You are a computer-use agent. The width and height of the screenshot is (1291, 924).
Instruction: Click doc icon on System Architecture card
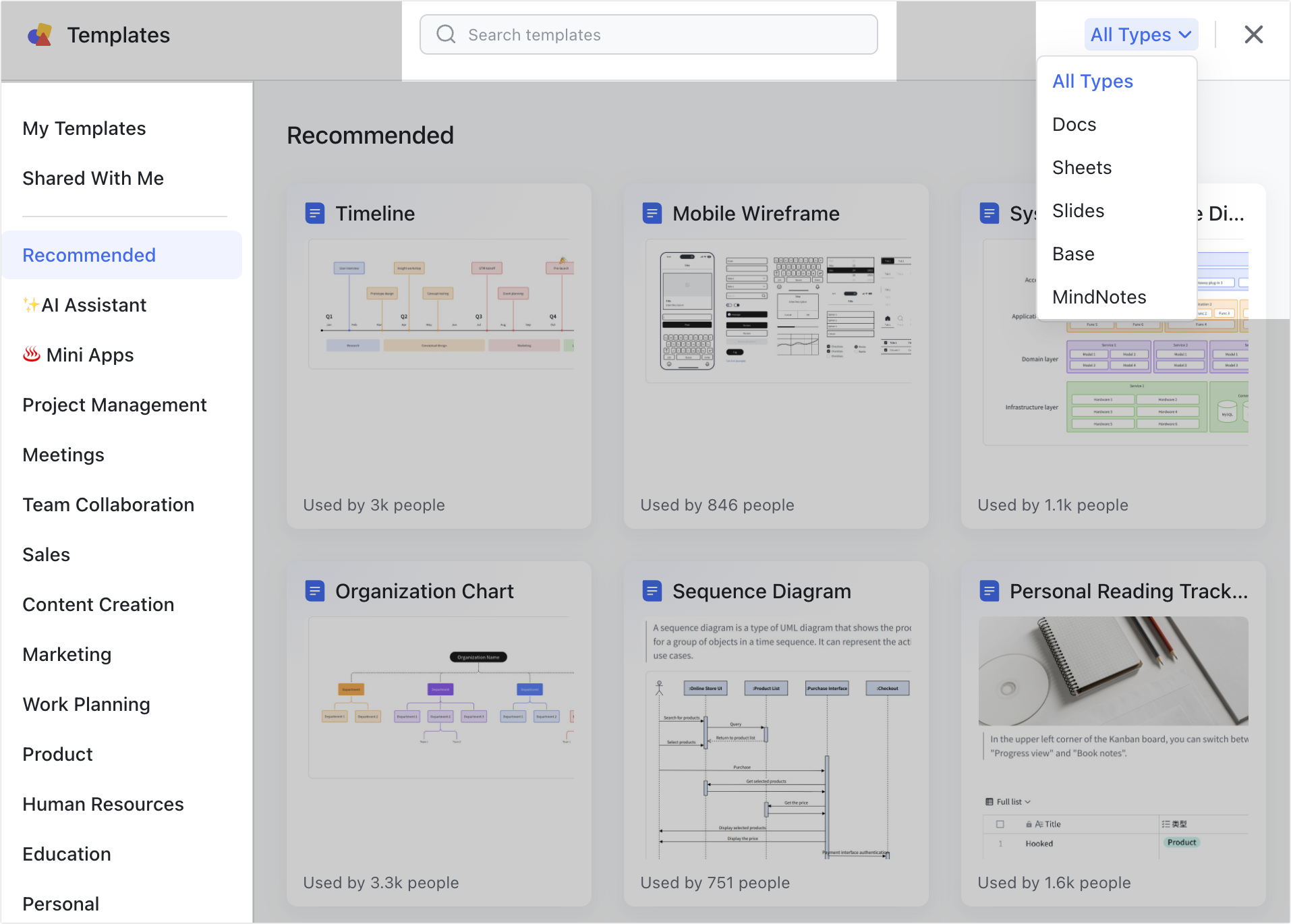(x=989, y=213)
